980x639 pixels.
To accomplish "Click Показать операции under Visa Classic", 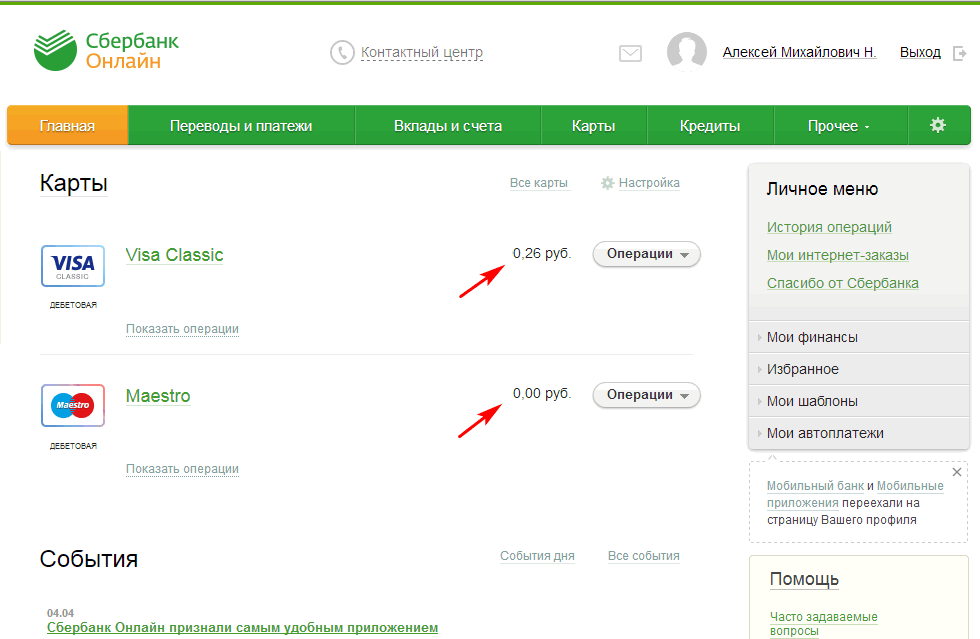I will [182, 329].
